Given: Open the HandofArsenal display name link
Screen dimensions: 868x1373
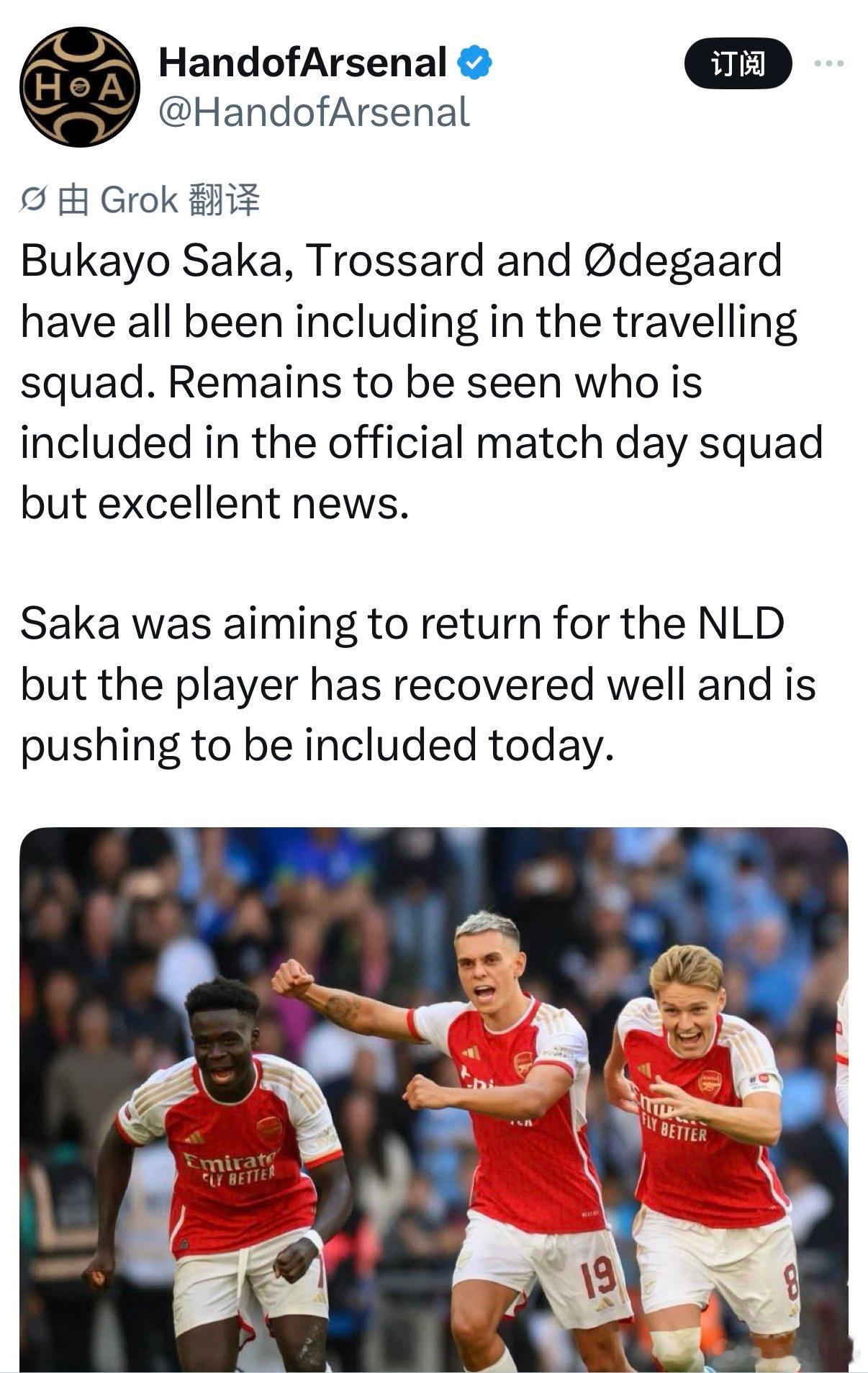Looking at the screenshot, I should click(x=302, y=63).
